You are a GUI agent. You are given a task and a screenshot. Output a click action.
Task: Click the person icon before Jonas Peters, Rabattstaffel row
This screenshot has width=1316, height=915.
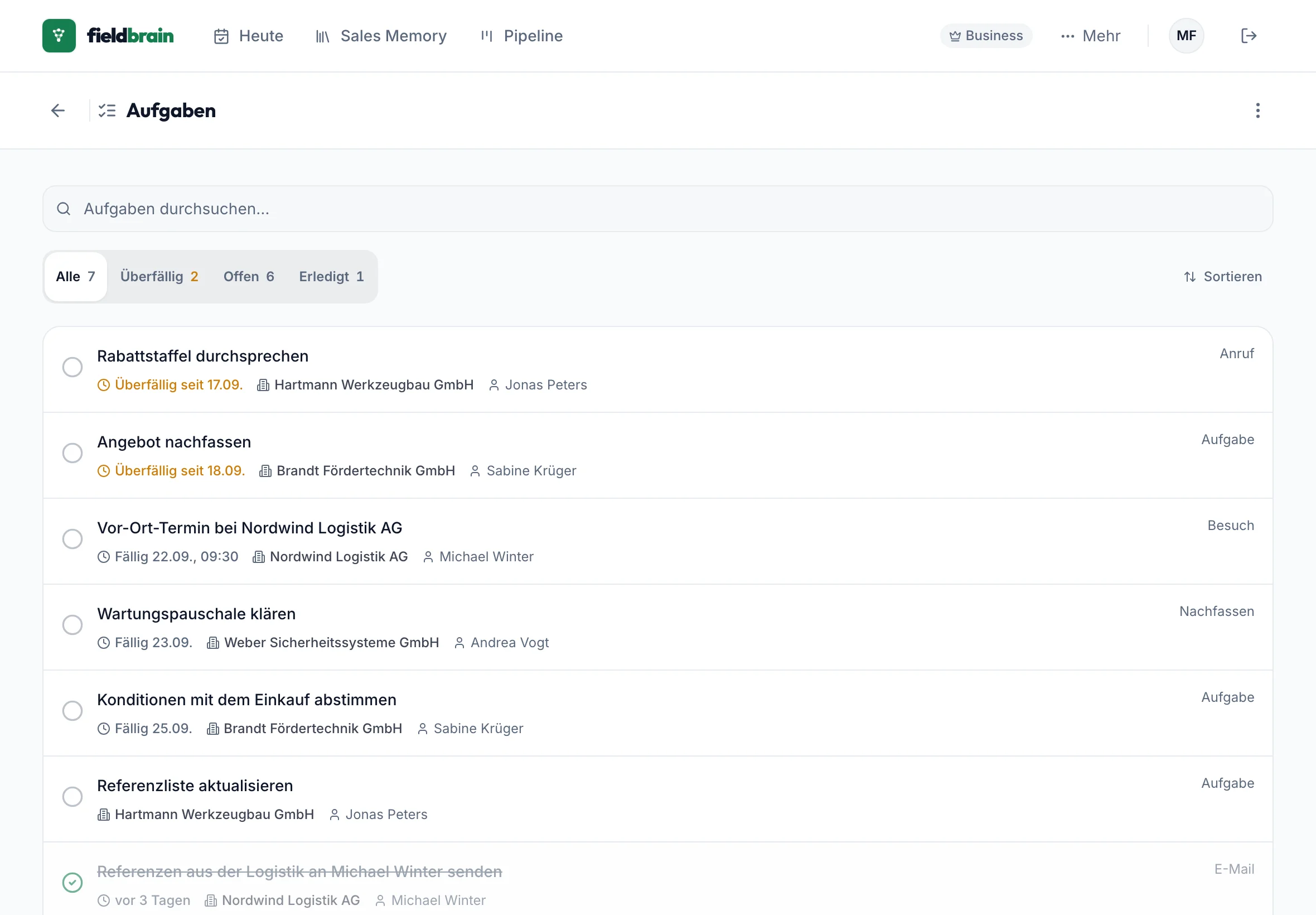[x=493, y=386]
